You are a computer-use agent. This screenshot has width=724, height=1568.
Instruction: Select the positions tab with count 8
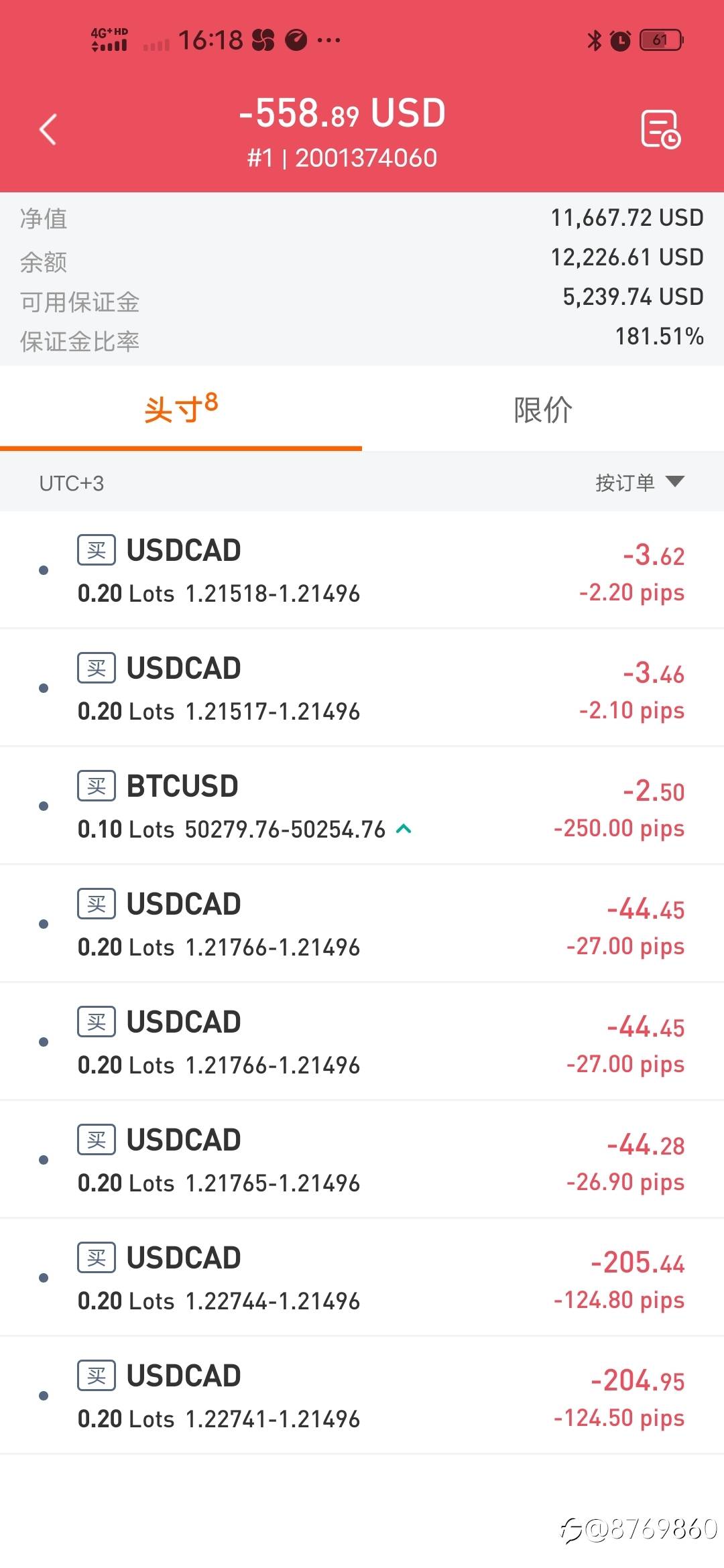pos(181,409)
